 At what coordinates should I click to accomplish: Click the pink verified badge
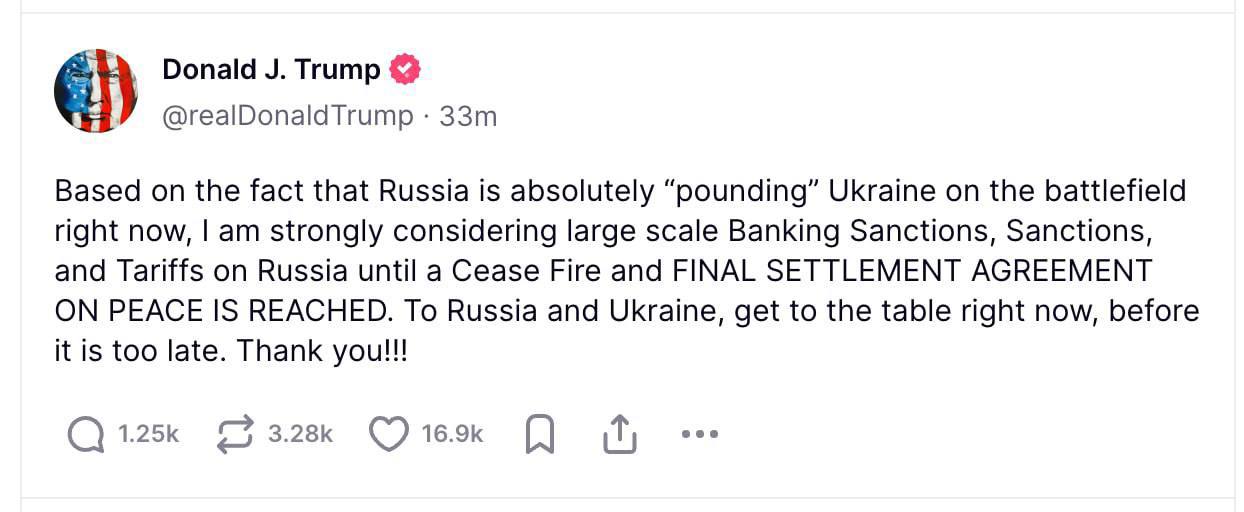(x=404, y=70)
